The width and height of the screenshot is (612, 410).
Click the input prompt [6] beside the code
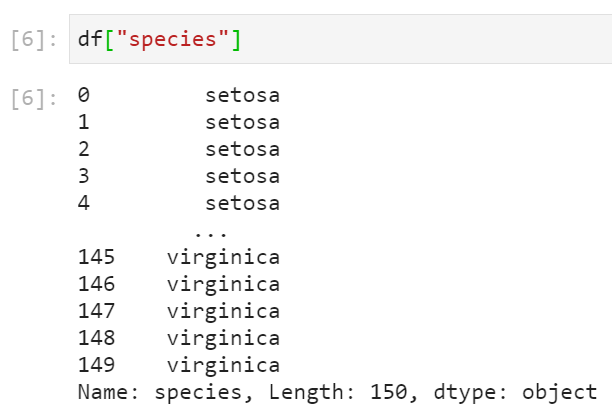[34, 39]
